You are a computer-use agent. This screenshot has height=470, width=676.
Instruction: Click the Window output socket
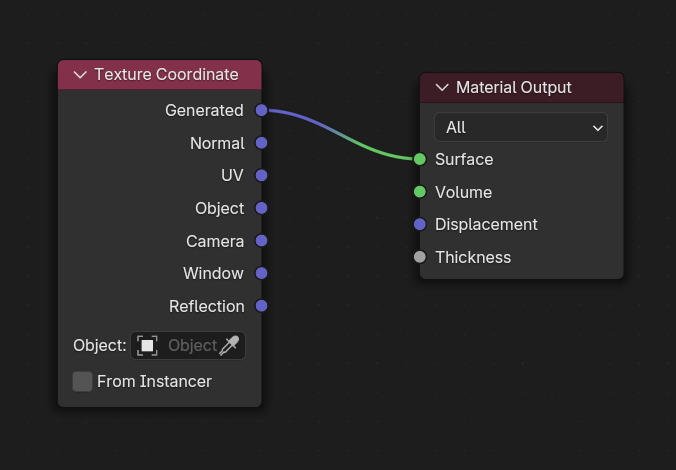[x=261, y=273]
